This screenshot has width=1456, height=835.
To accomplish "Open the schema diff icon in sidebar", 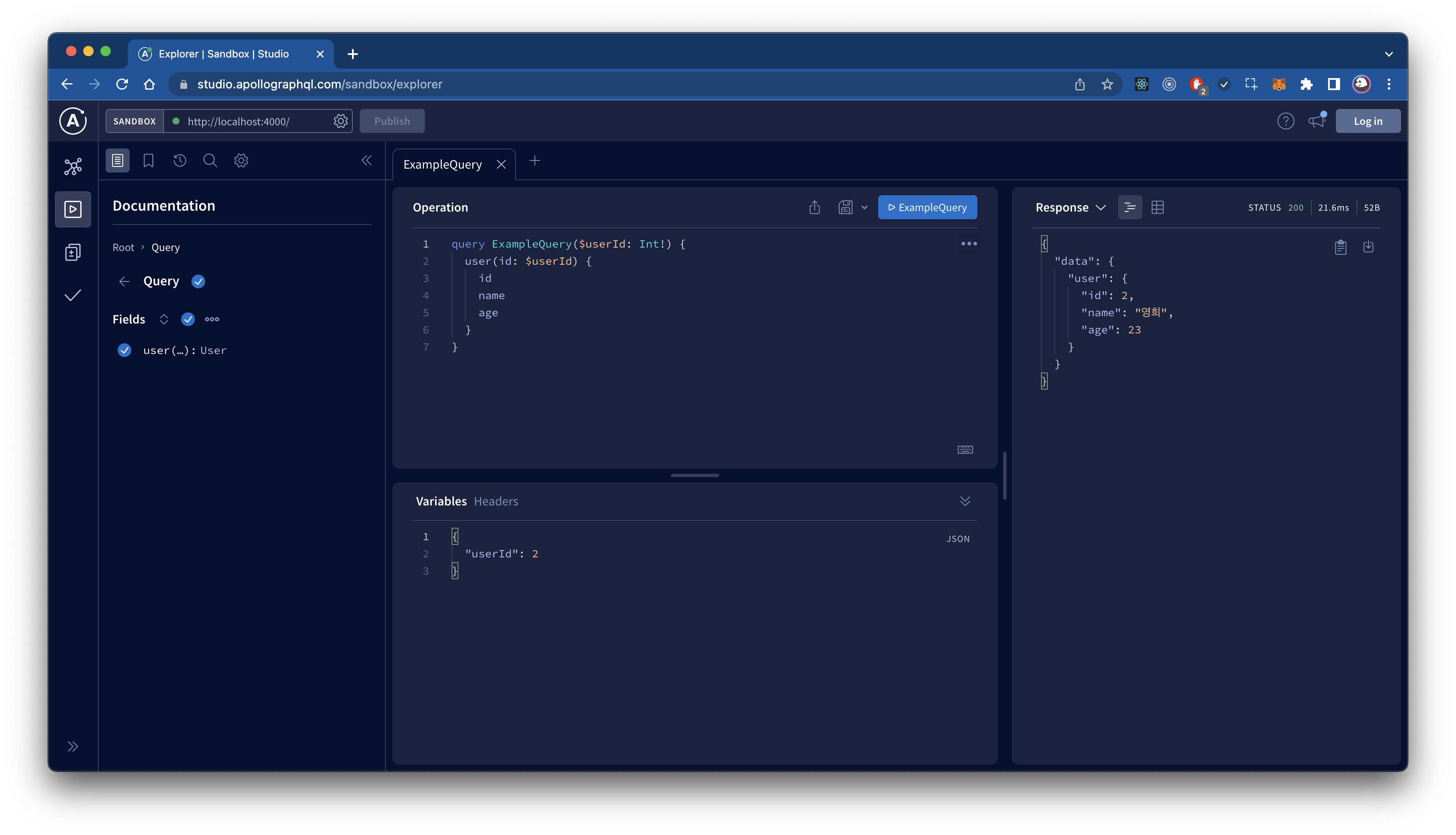I will (x=73, y=252).
